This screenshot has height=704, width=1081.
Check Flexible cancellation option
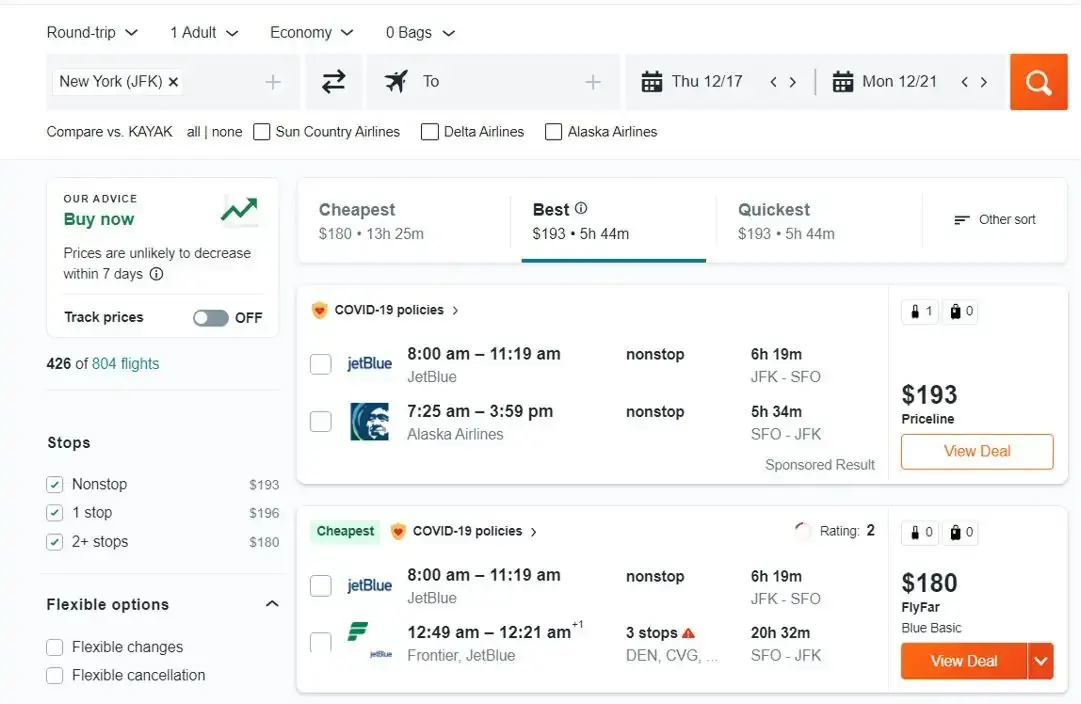54,676
